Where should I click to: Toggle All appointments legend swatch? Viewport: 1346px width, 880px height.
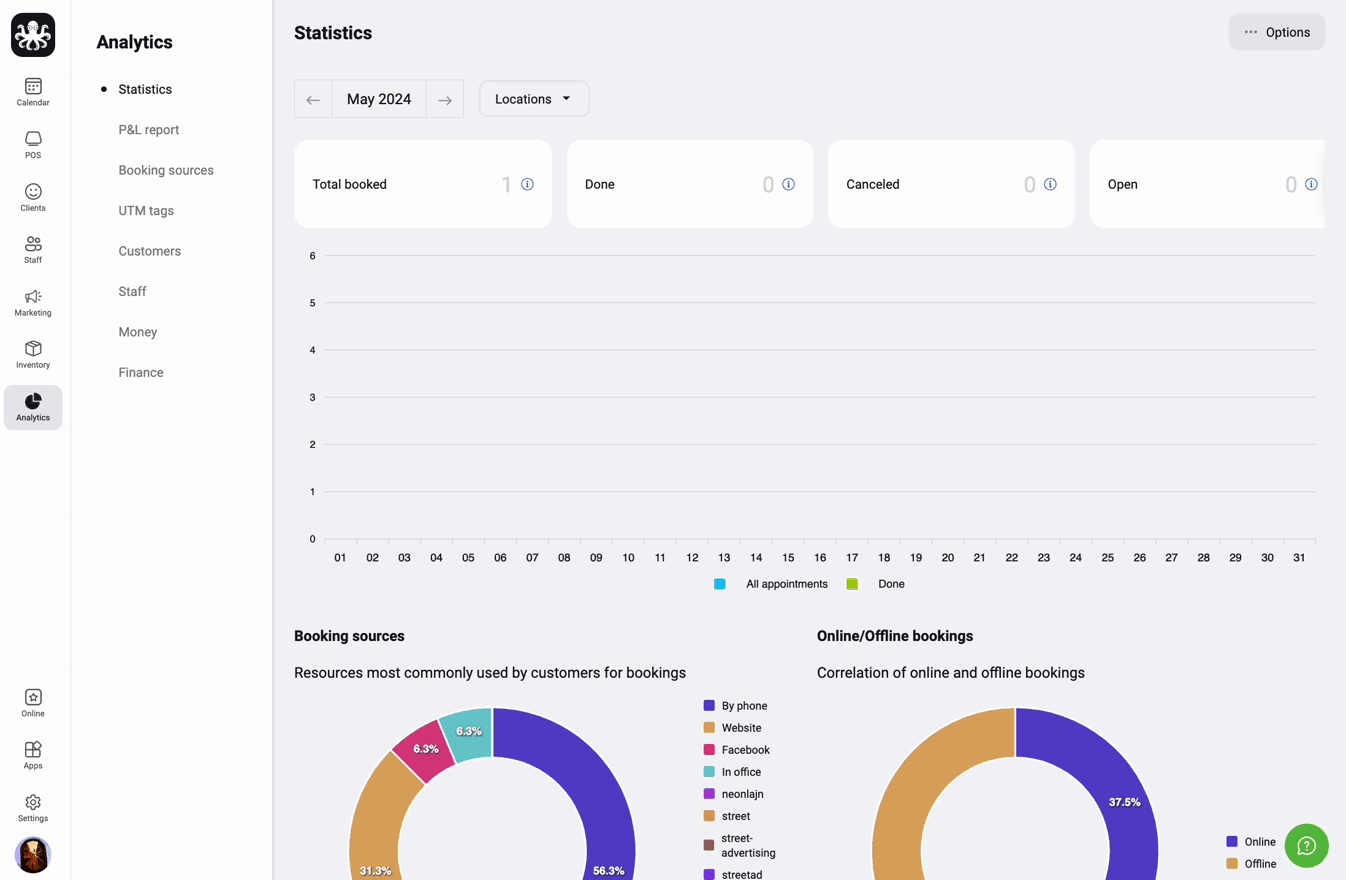click(720, 584)
